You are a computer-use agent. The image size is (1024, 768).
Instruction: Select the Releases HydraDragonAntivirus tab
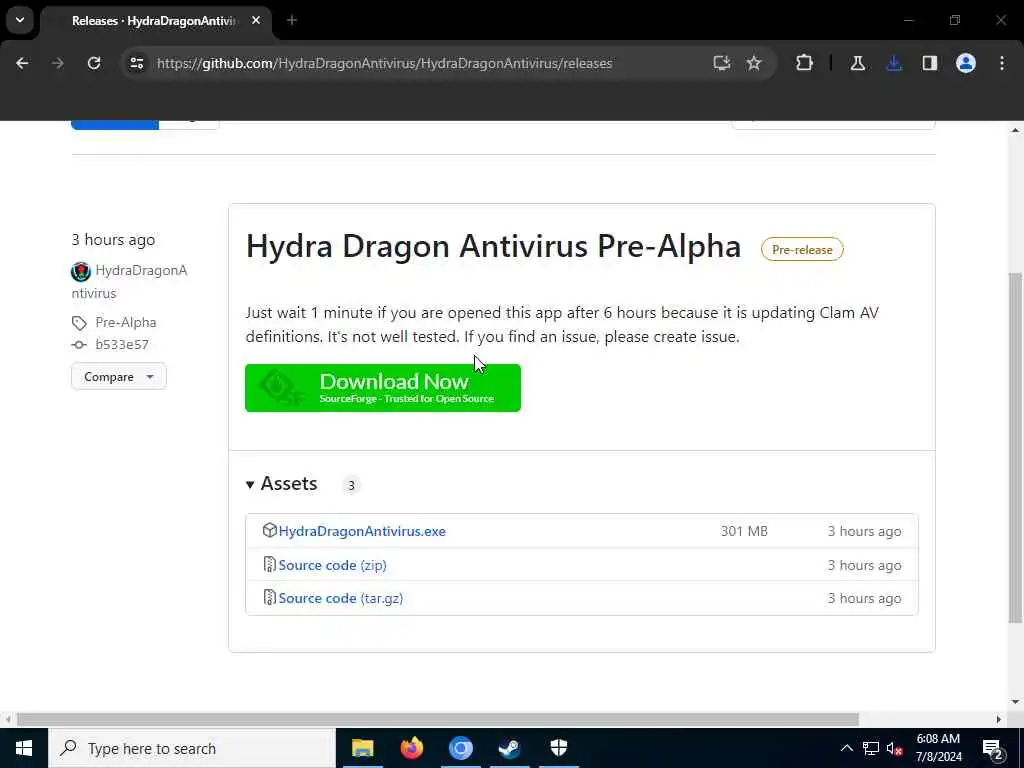point(155,21)
